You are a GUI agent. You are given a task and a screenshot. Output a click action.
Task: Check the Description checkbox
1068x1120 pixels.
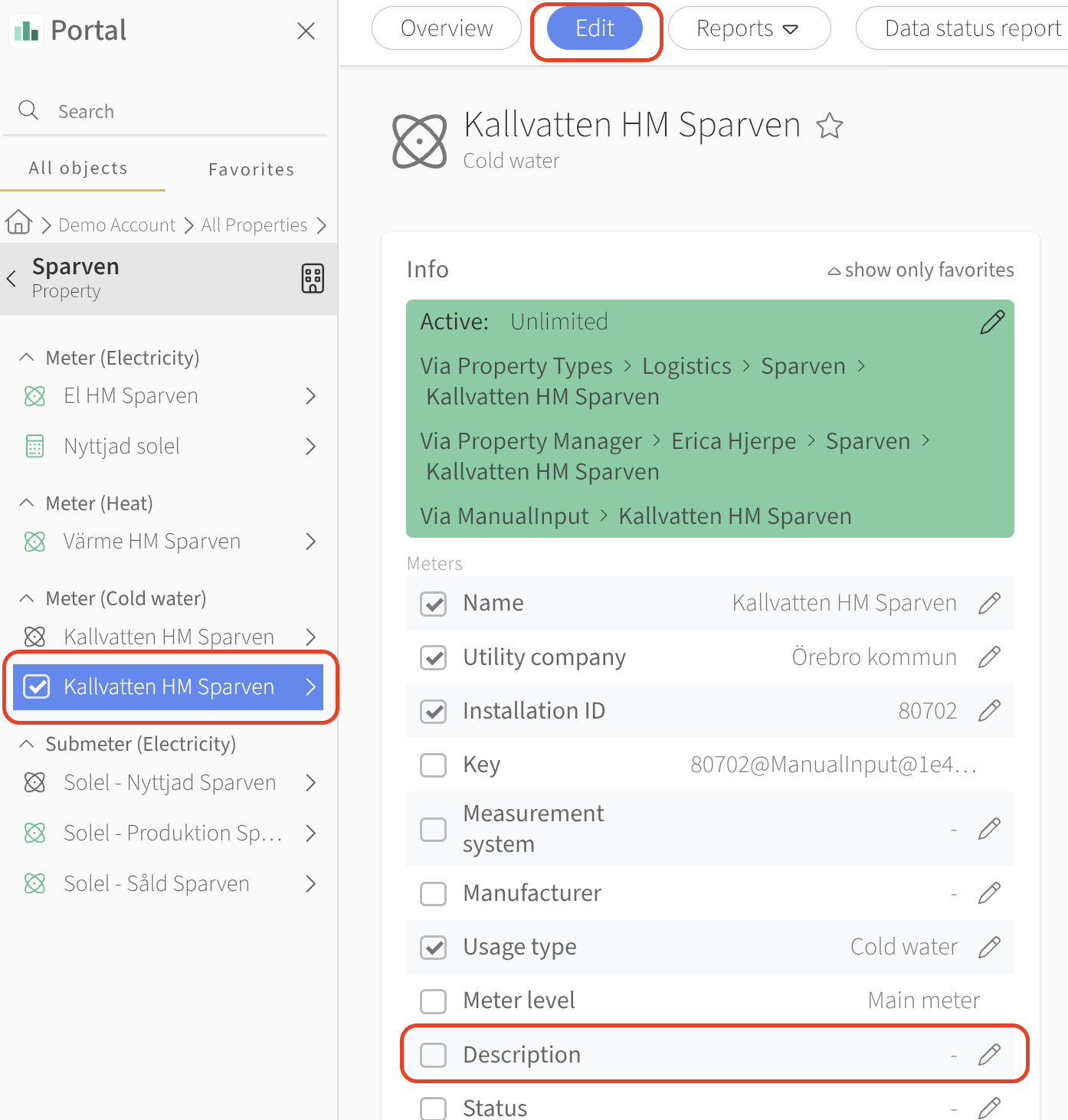pos(434,1055)
